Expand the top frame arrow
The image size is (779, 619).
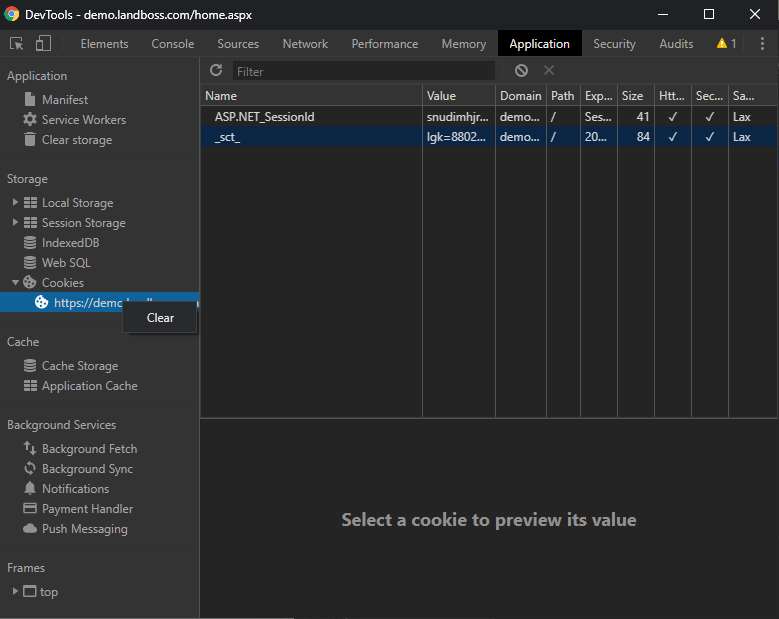[x=15, y=591]
